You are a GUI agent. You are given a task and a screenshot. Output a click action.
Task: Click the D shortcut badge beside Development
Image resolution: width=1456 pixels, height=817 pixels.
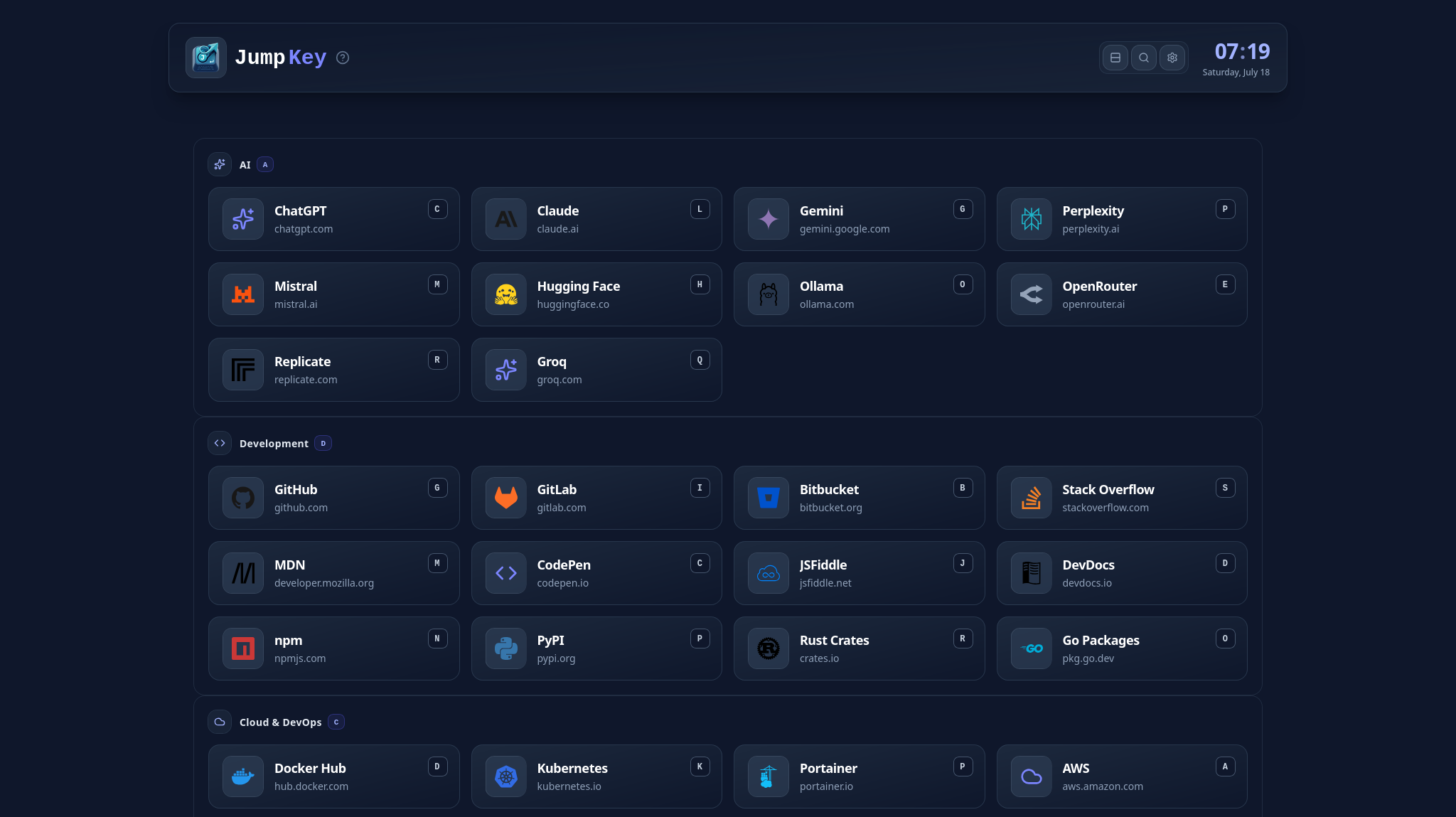pos(323,444)
